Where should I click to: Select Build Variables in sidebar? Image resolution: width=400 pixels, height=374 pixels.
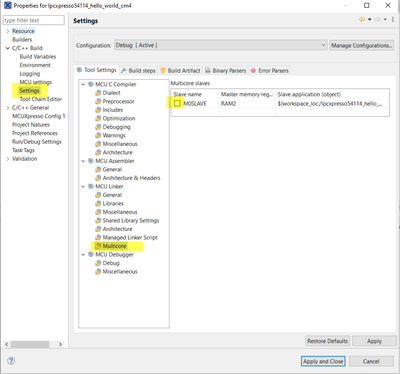coord(38,57)
